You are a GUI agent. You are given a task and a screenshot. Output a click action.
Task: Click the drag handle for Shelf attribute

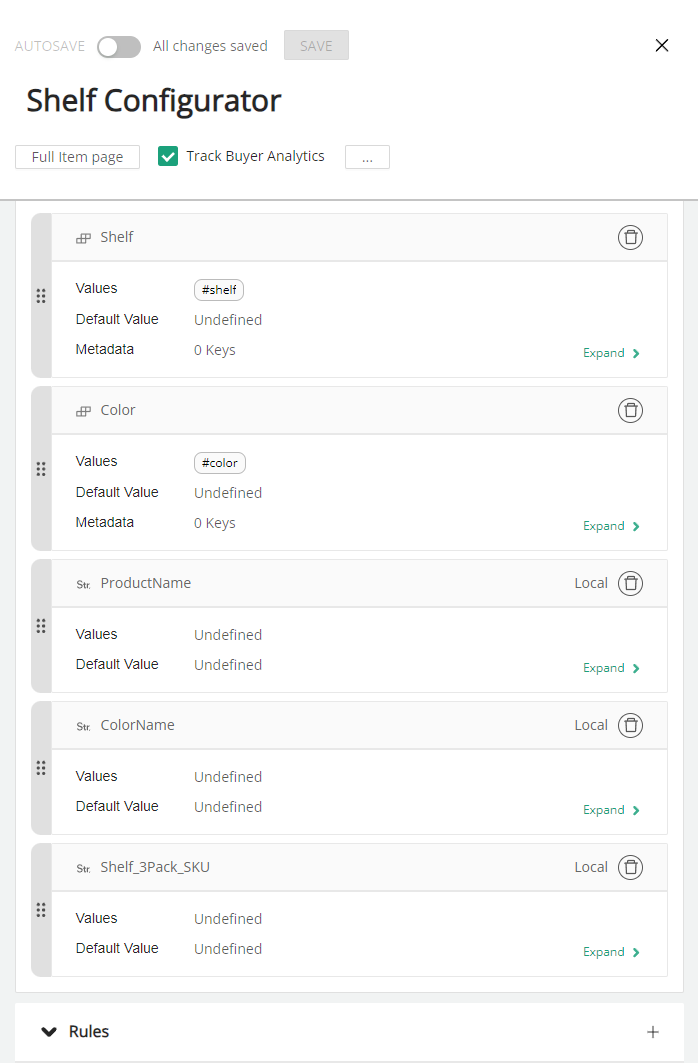tap(41, 296)
